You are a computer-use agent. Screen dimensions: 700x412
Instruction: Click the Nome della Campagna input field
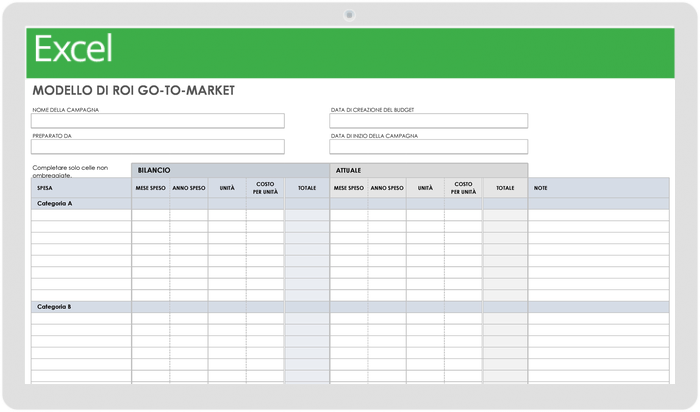coord(158,121)
